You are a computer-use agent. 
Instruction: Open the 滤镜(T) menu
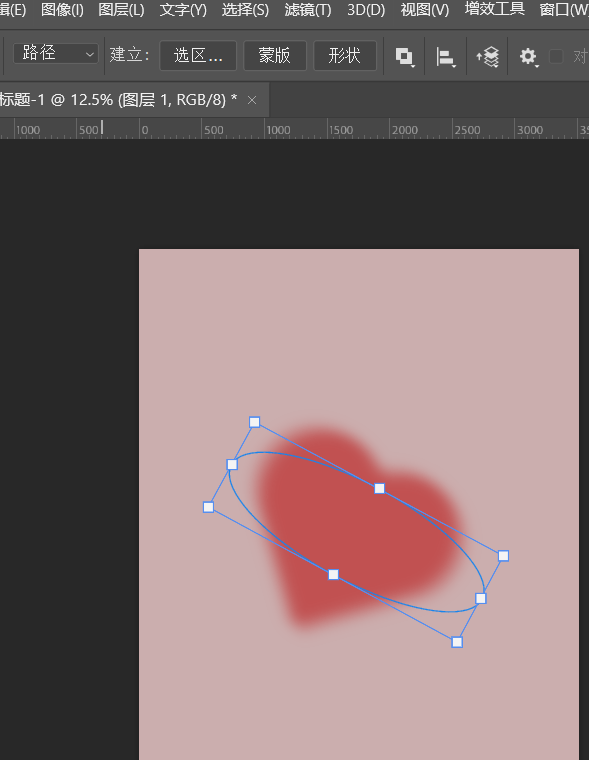(x=308, y=10)
